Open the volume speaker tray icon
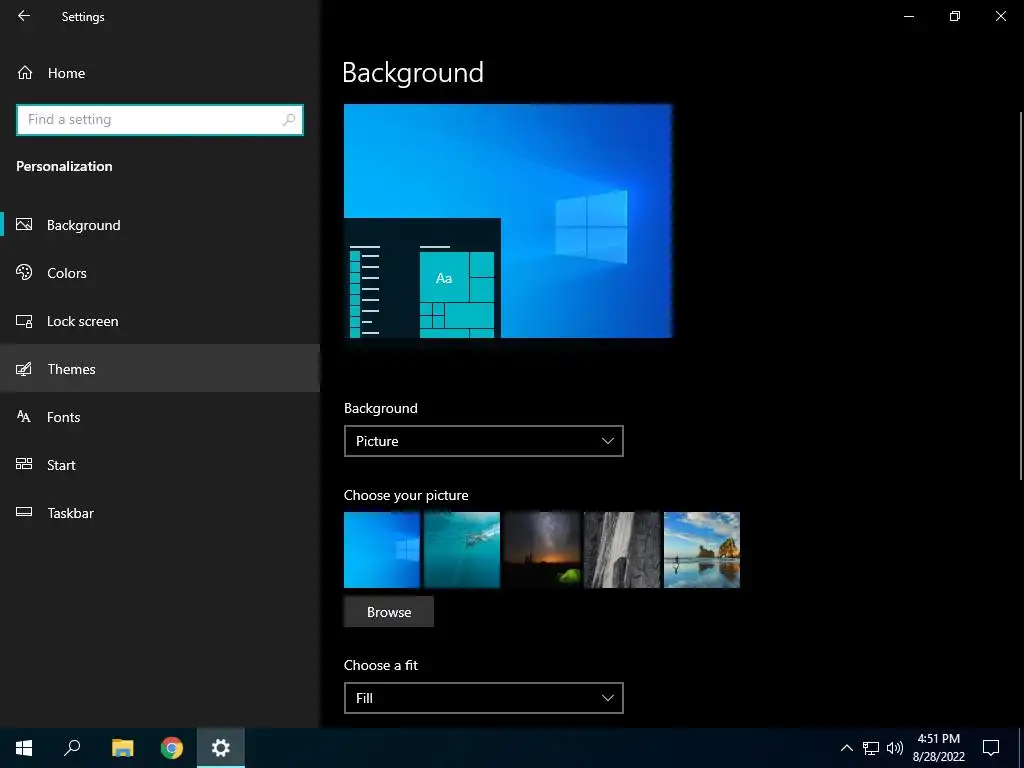Image resolution: width=1024 pixels, height=768 pixels. click(x=895, y=748)
